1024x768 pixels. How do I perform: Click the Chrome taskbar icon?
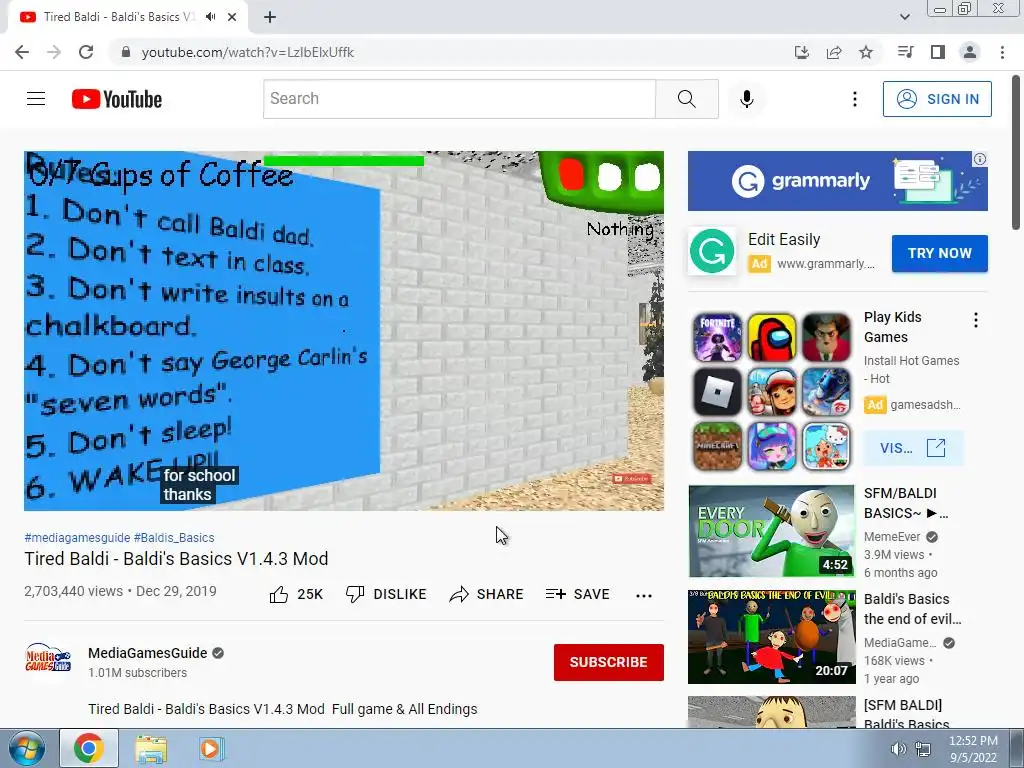point(88,748)
